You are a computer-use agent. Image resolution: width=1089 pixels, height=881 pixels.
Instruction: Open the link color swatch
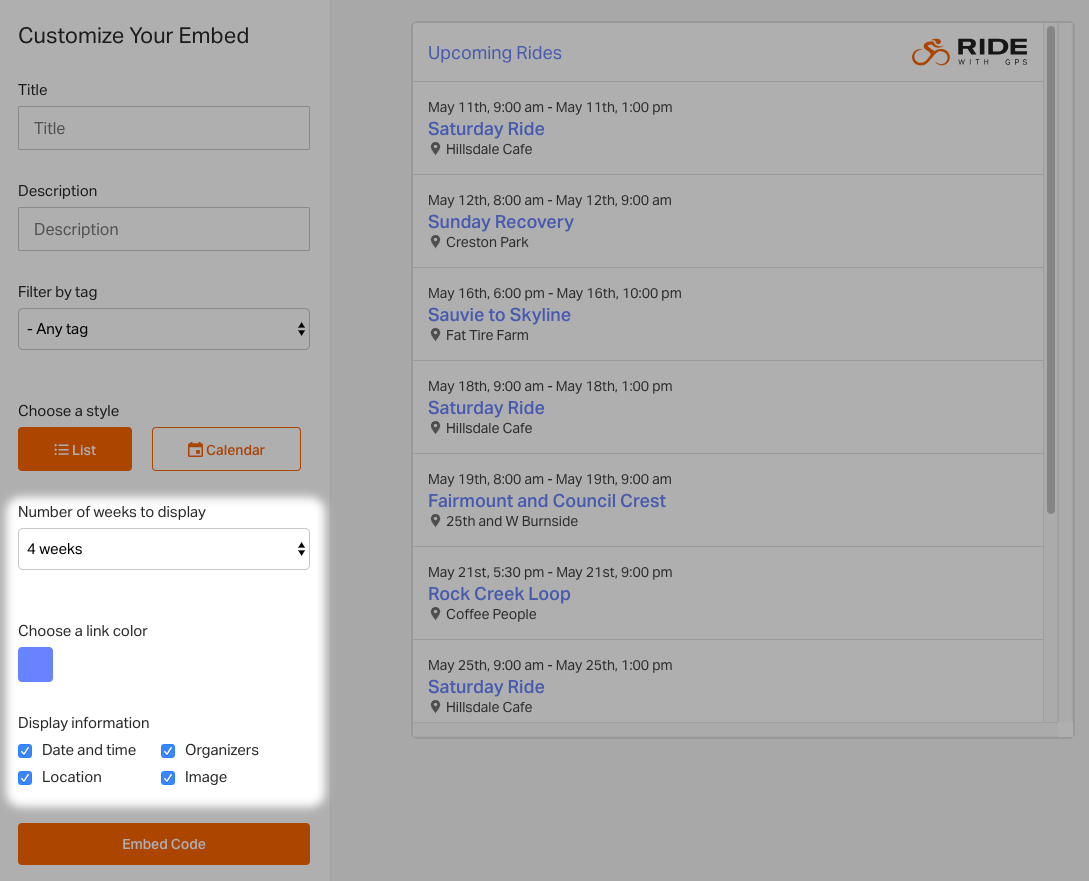(x=35, y=664)
